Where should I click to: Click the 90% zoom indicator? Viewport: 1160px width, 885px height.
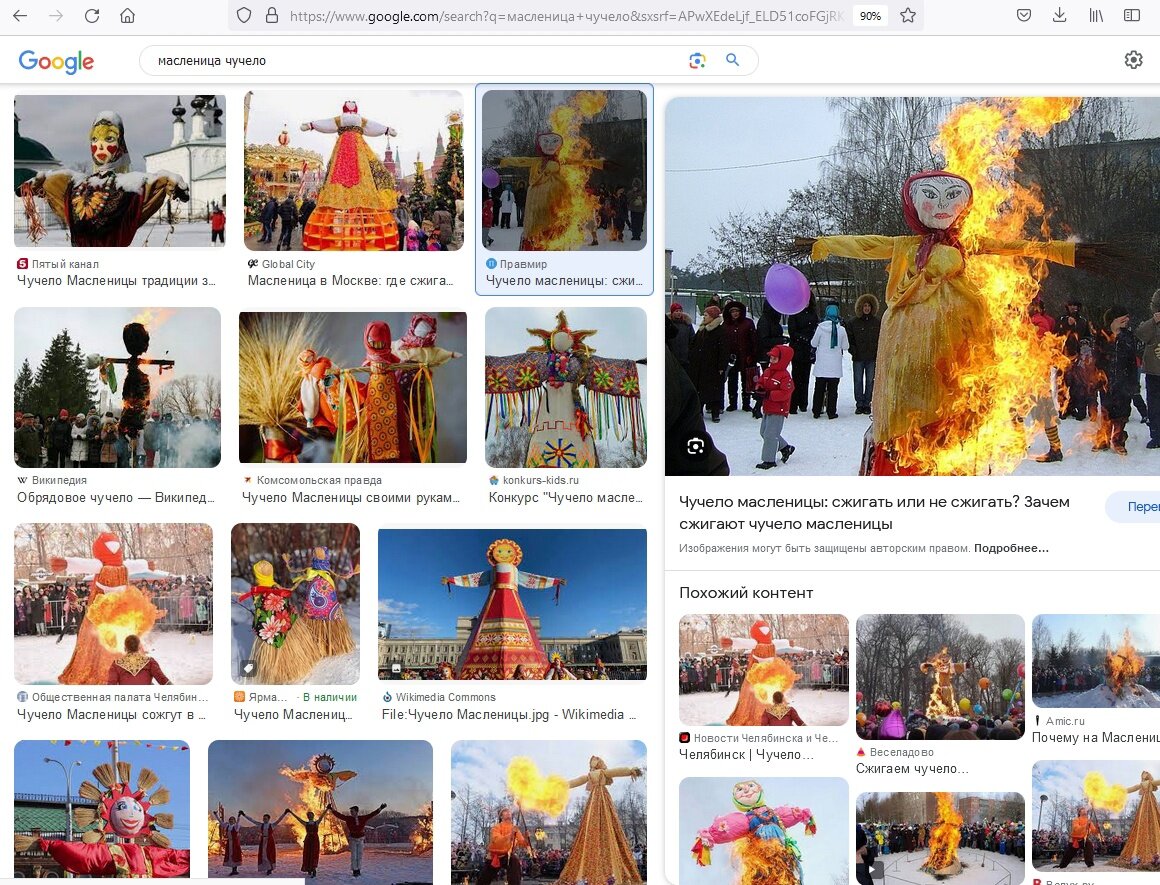click(x=871, y=16)
